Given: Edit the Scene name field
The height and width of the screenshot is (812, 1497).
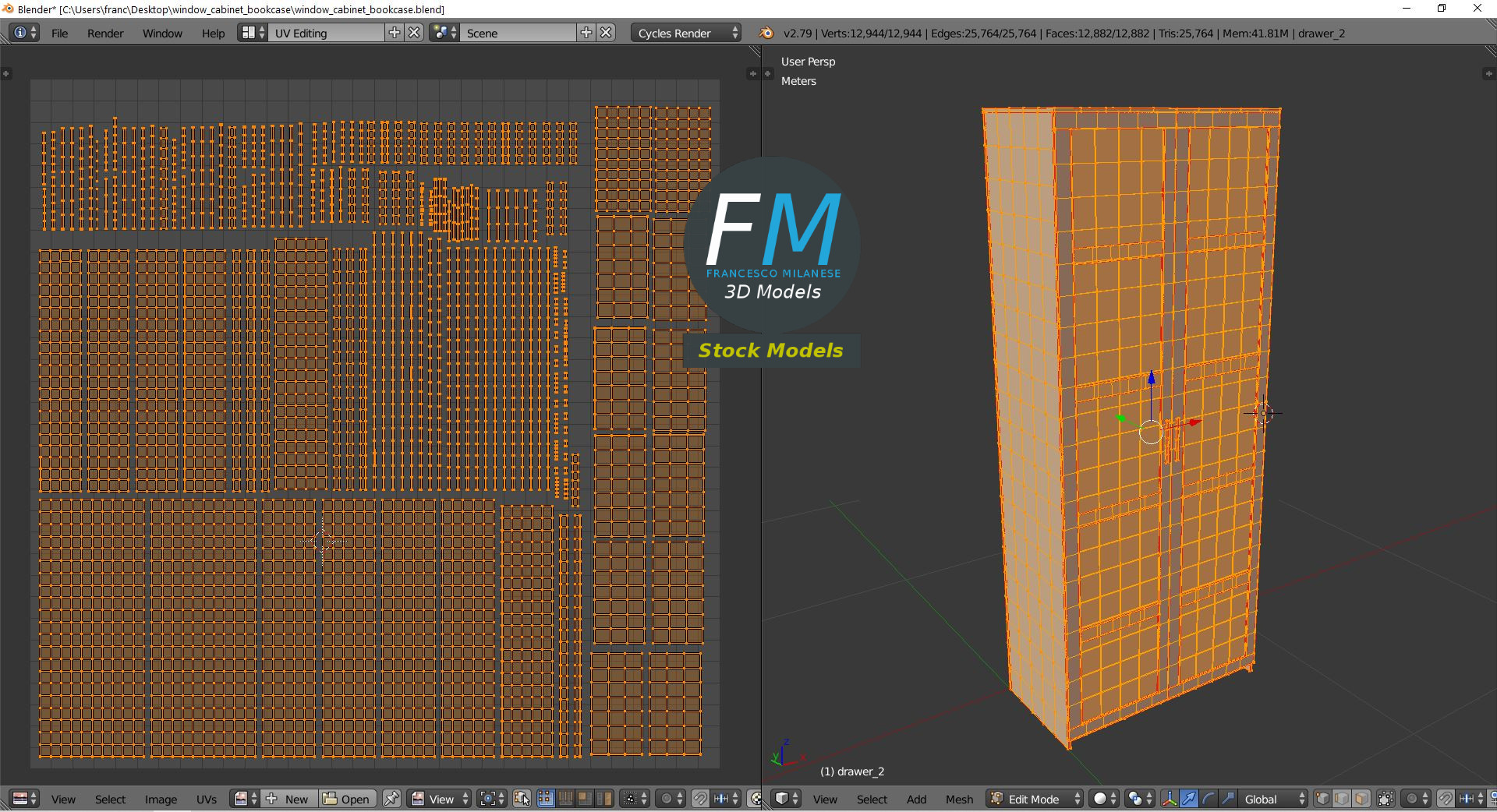Looking at the screenshot, I should pyautogui.click(x=518, y=33).
